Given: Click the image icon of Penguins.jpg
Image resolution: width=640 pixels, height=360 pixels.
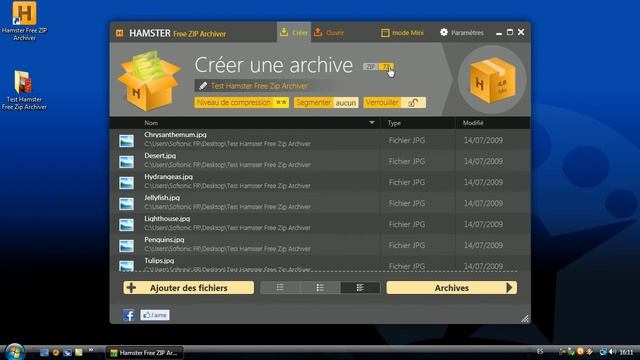Looking at the screenshot, I should pos(127,246).
